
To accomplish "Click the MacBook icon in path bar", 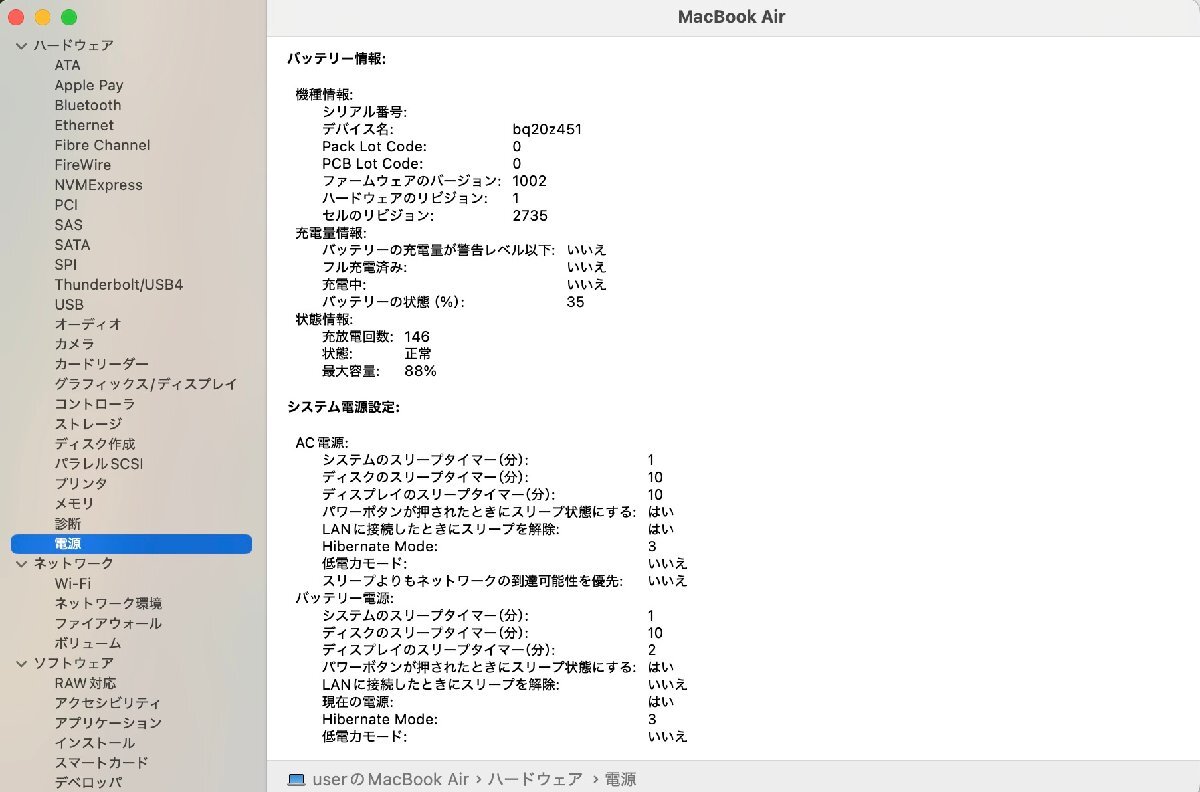I will click(296, 779).
